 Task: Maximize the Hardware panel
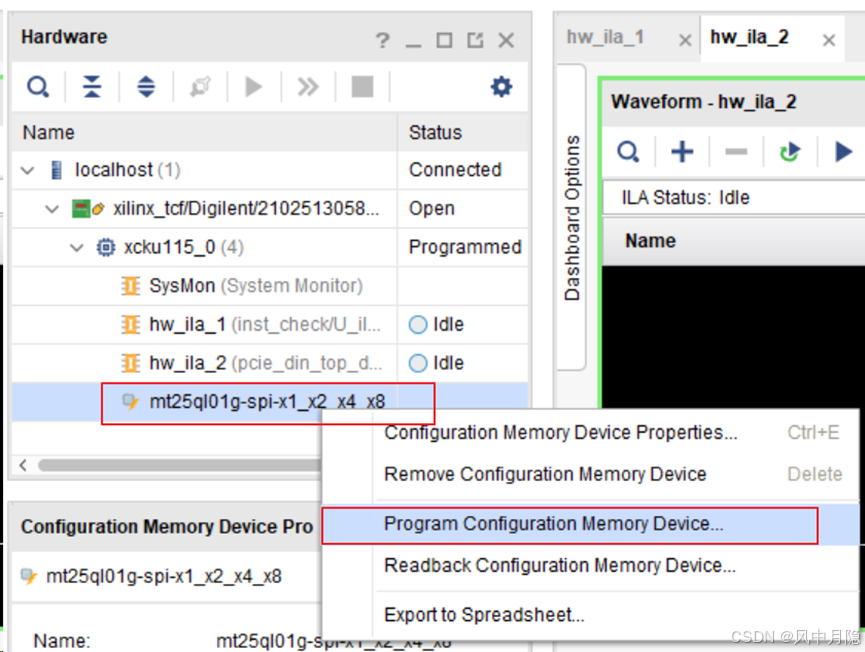pos(444,40)
